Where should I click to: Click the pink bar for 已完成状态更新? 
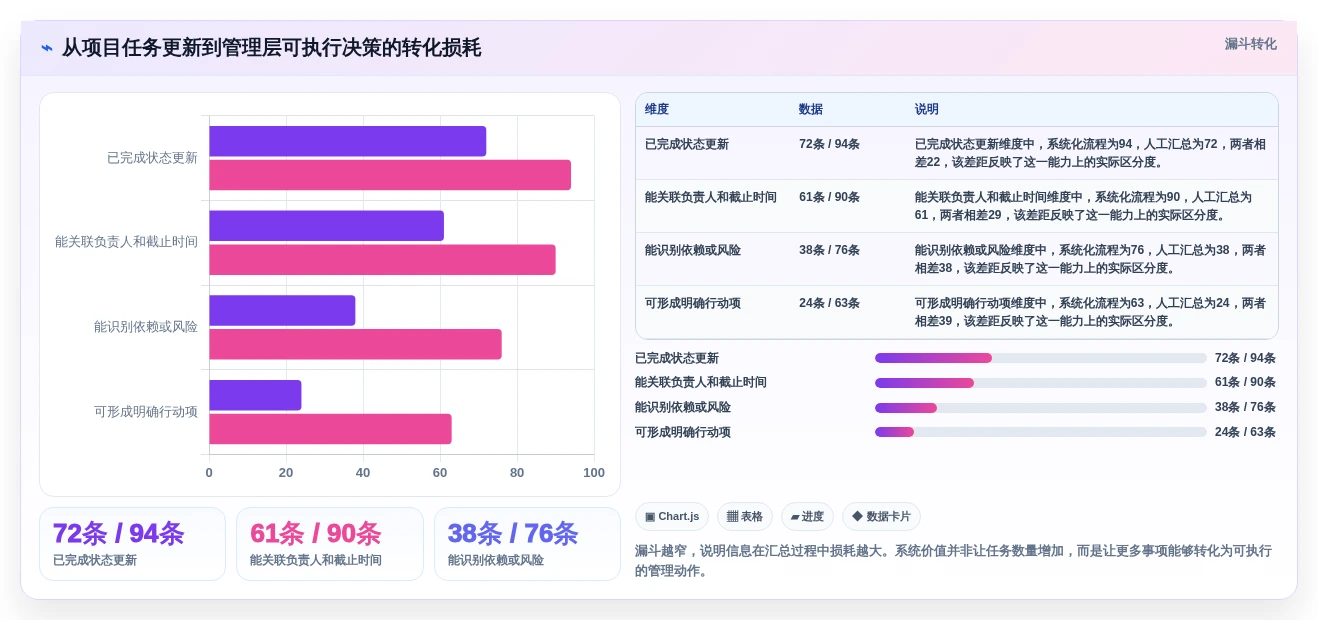coord(390,175)
